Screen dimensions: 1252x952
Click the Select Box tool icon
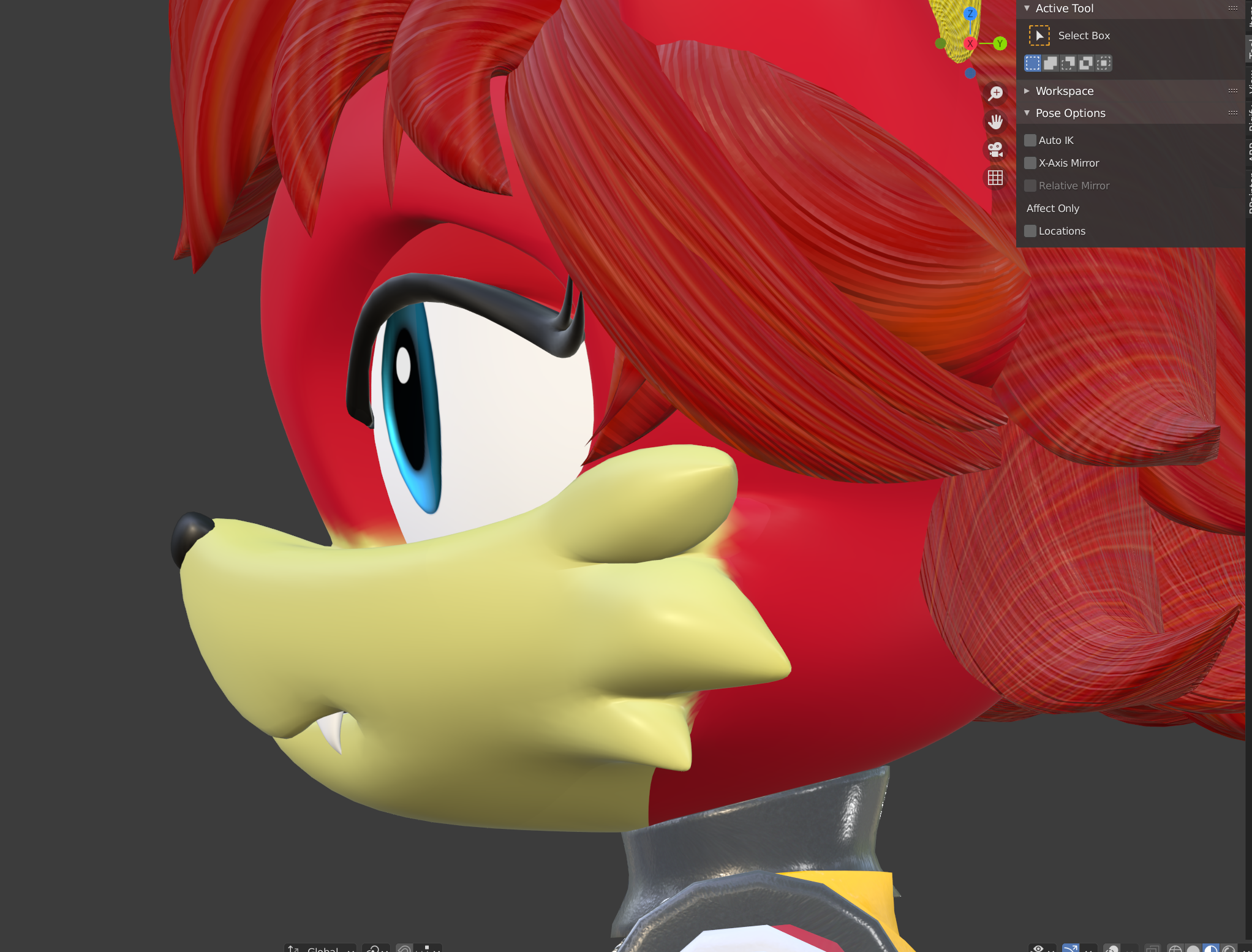pyautogui.click(x=1039, y=36)
